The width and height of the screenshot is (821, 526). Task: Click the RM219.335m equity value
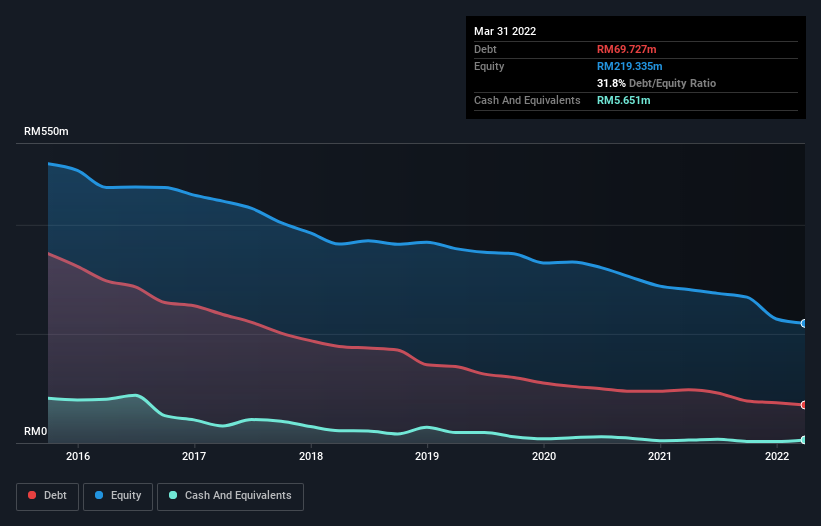tap(629, 66)
